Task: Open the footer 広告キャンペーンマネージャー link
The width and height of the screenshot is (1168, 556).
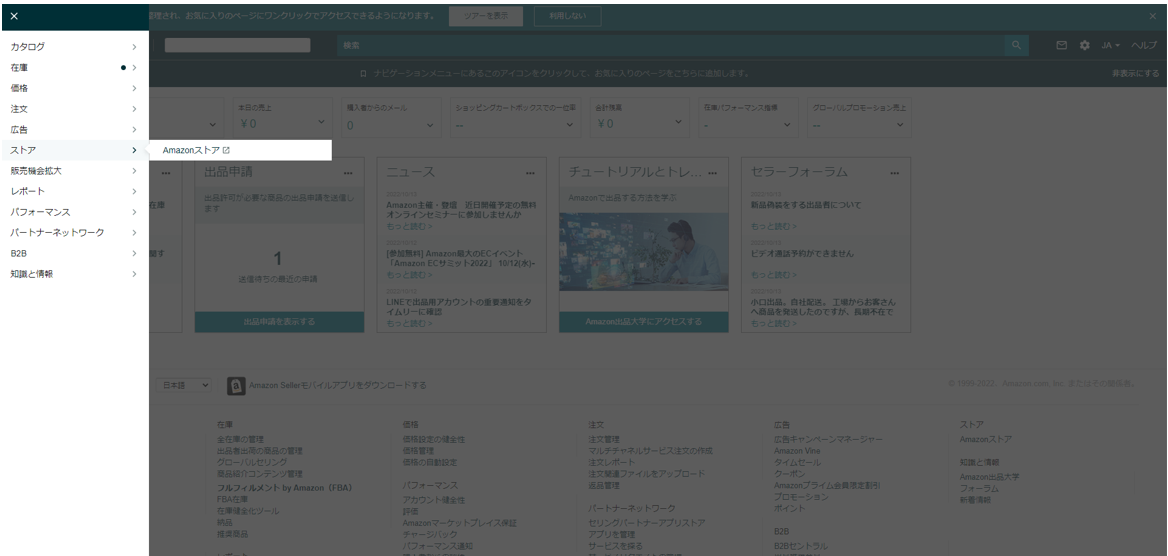Action: (828, 440)
